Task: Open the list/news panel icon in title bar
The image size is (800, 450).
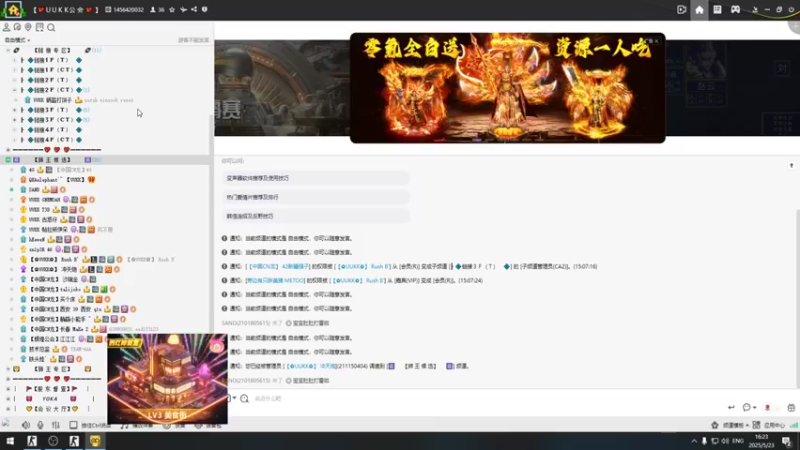Action: pyautogui.click(x=717, y=10)
